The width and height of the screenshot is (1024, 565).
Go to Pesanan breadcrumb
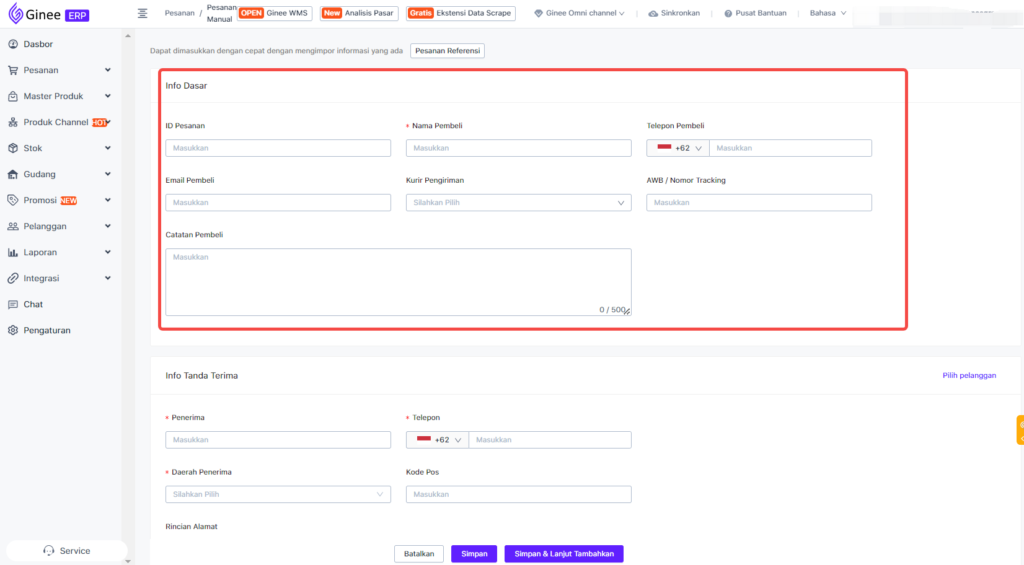pos(180,13)
